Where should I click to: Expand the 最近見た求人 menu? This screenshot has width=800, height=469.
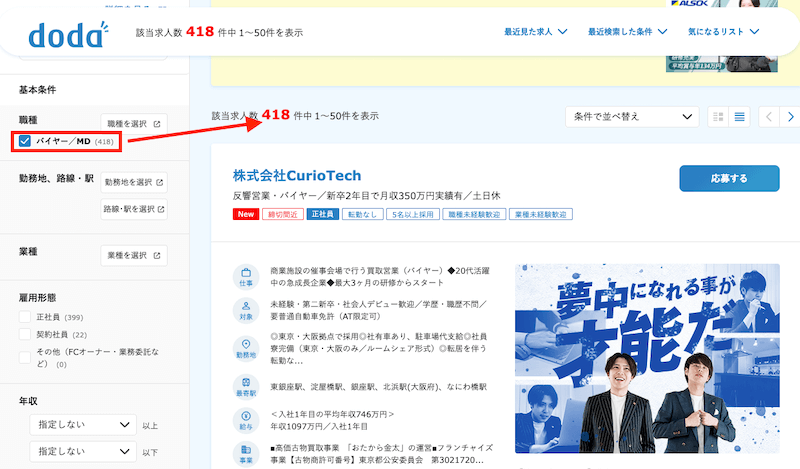click(x=535, y=32)
